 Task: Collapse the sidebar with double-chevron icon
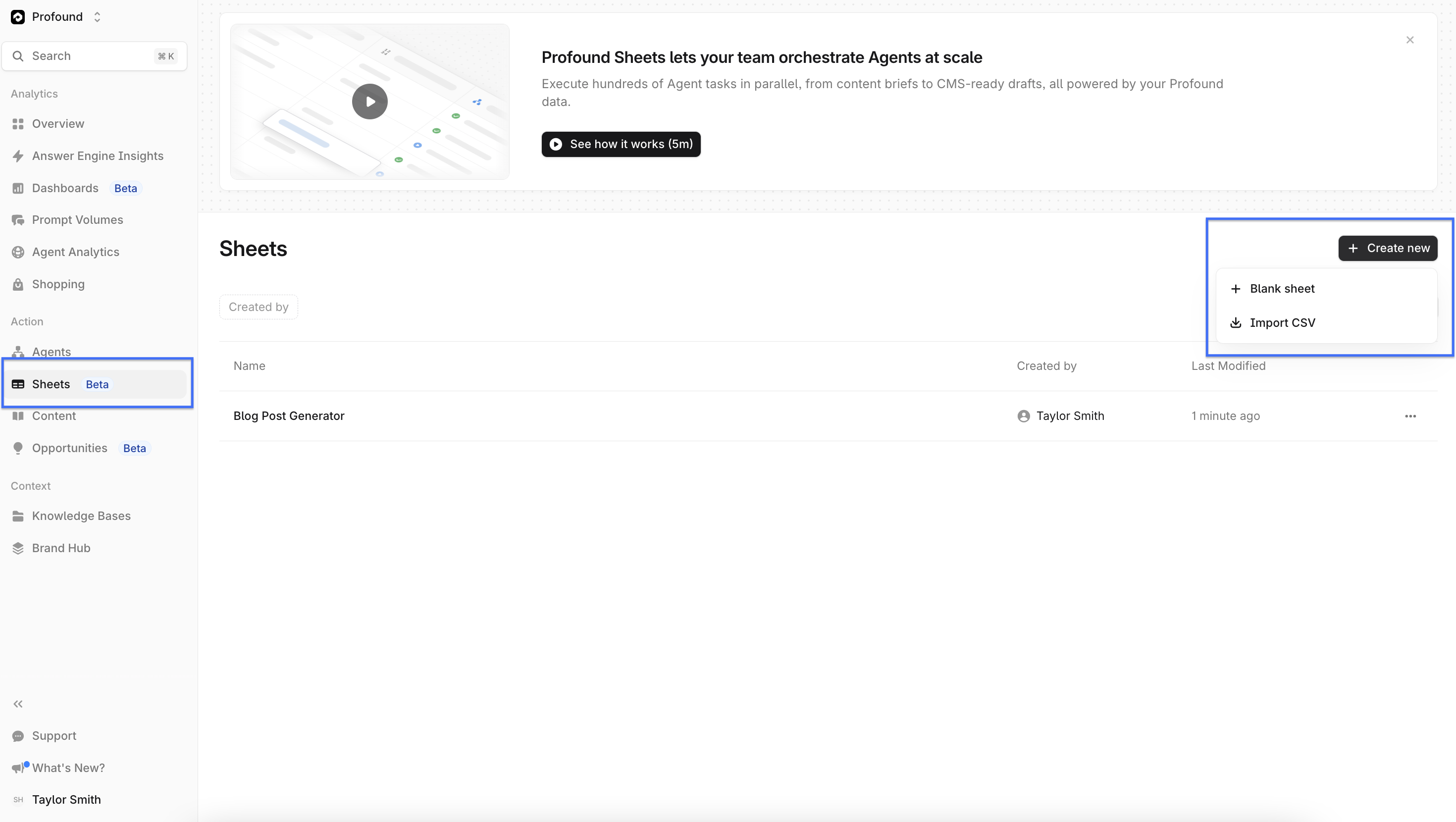point(18,704)
